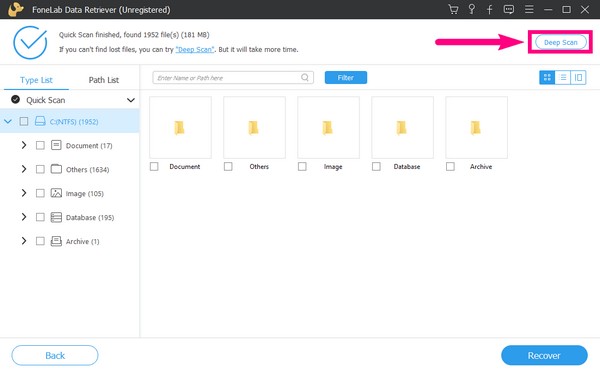Open the Document folder thumbnail
The width and height of the screenshot is (600, 377).
[x=180, y=127]
